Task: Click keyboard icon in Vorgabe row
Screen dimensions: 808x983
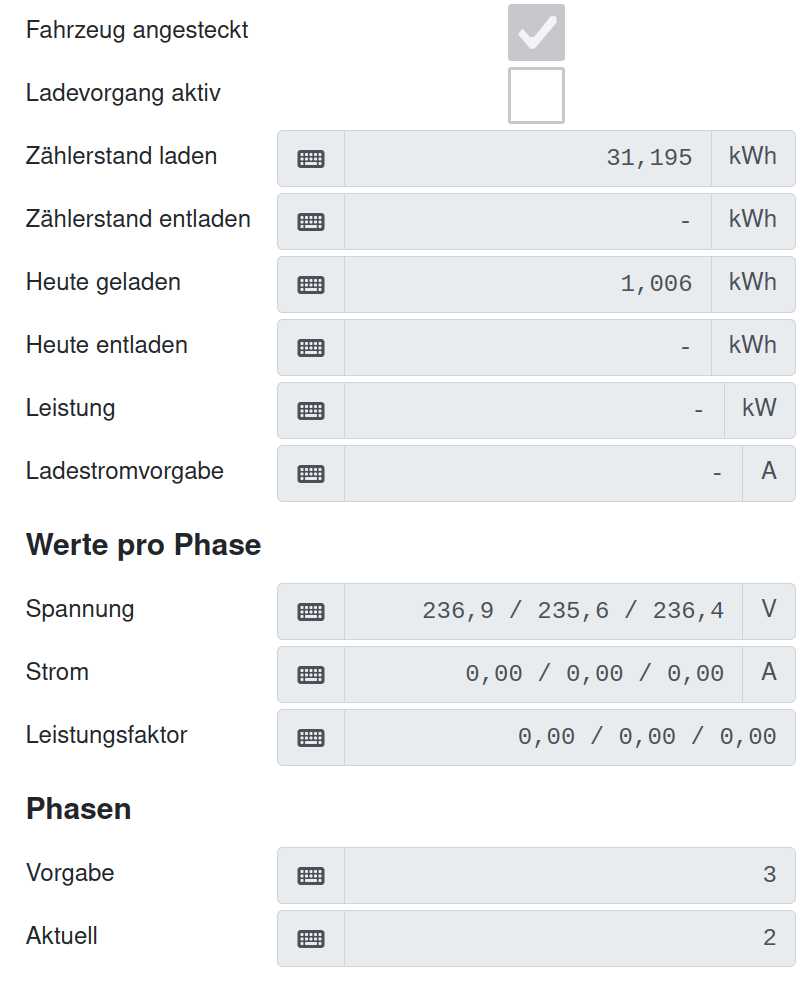Action: [311, 875]
